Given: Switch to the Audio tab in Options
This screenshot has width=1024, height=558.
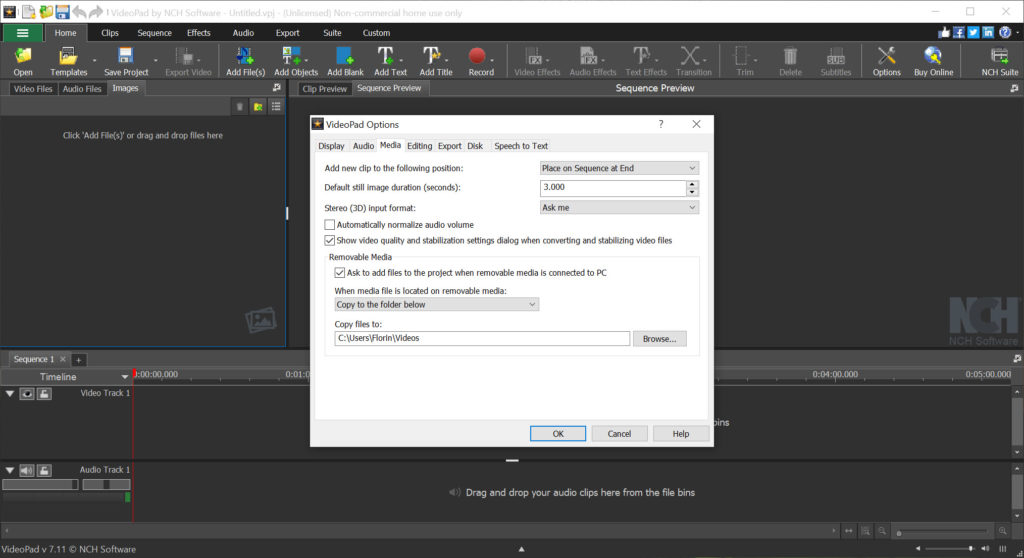Looking at the screenshot, I should click(x=363, y=146).
